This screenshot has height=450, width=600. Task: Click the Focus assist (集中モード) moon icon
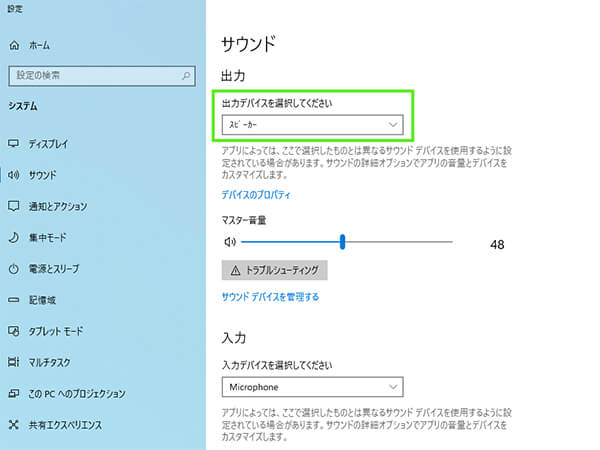13,237
